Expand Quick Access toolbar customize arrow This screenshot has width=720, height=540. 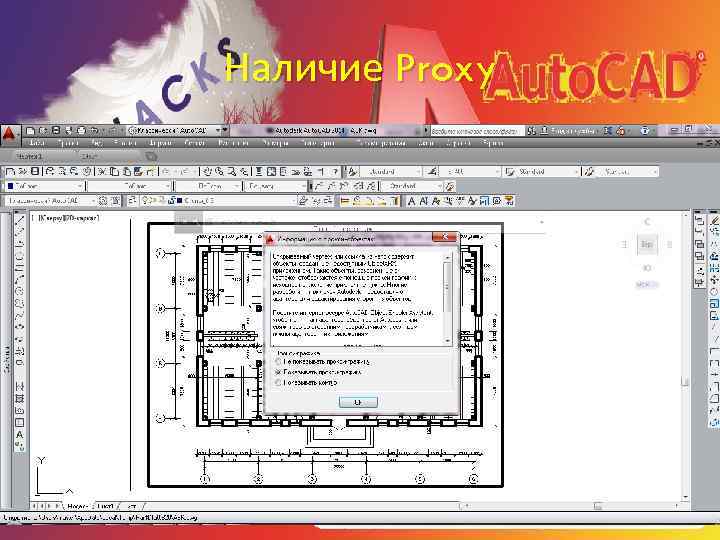click(225, 131)
